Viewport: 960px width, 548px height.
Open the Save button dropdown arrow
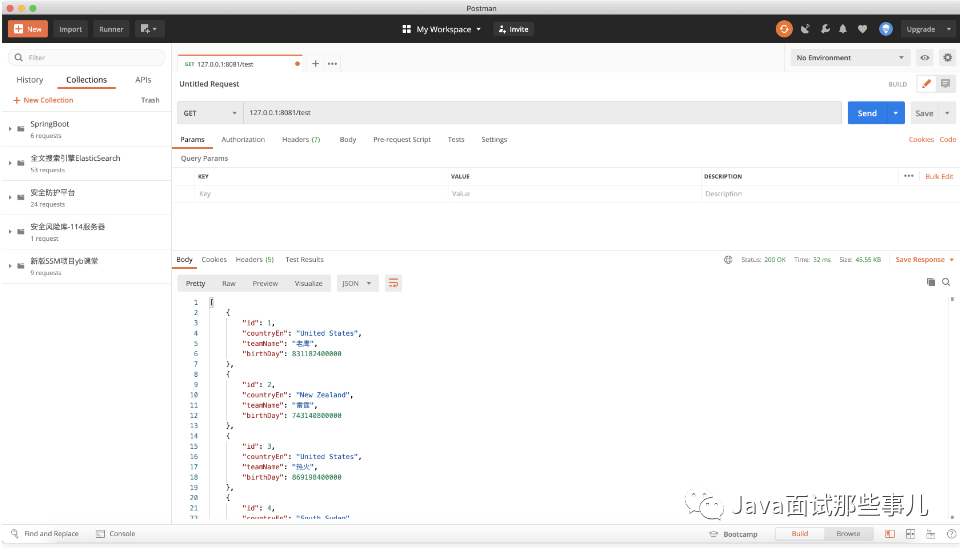tap(947, 113)
